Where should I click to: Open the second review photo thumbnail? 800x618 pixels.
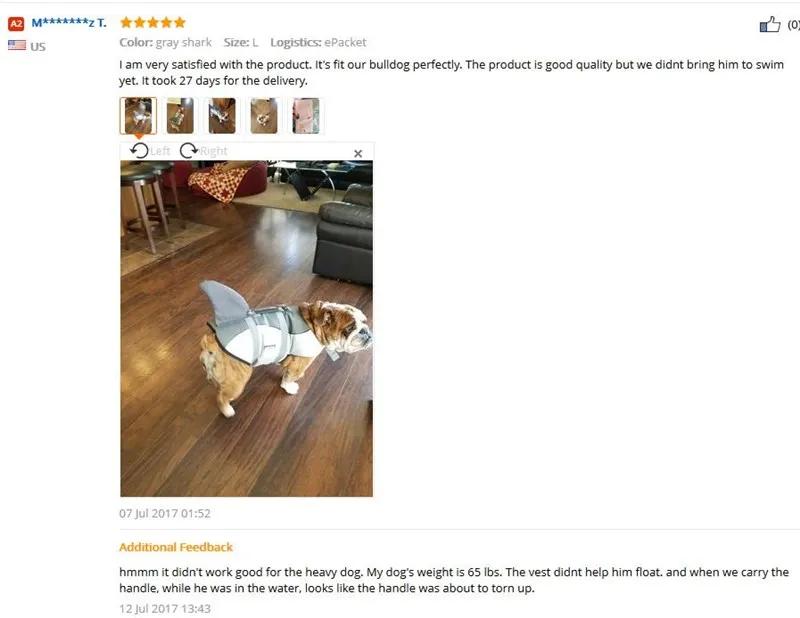(x=180, y=116)
